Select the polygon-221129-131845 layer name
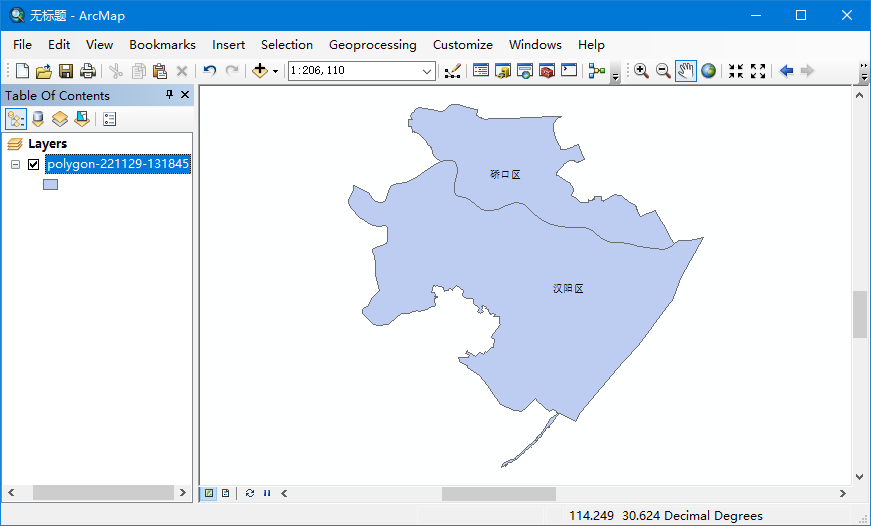Image resolution: width=871 pixels, height=526 pixels. pyautogui.click(x=118, y=164)
